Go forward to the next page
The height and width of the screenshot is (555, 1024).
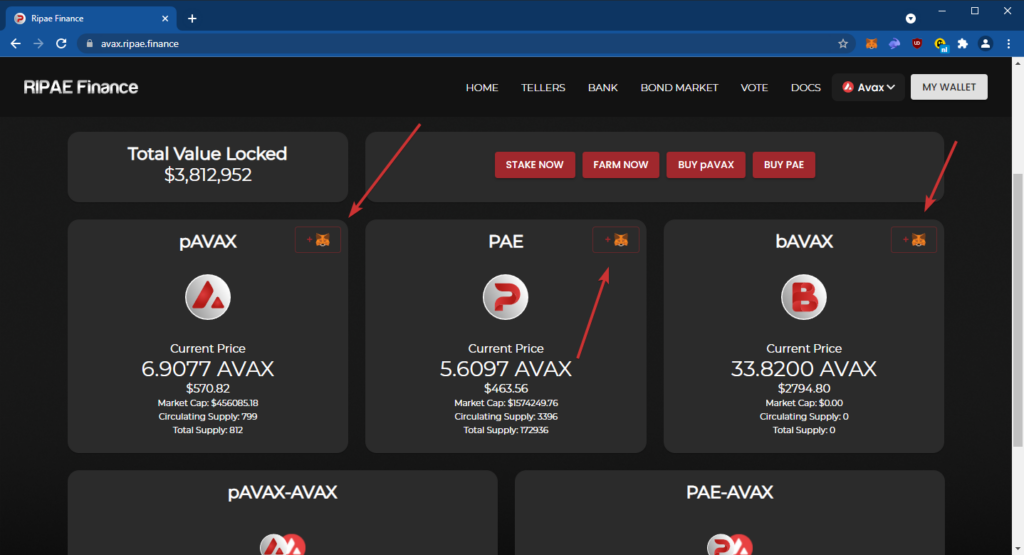click(39, 44)
